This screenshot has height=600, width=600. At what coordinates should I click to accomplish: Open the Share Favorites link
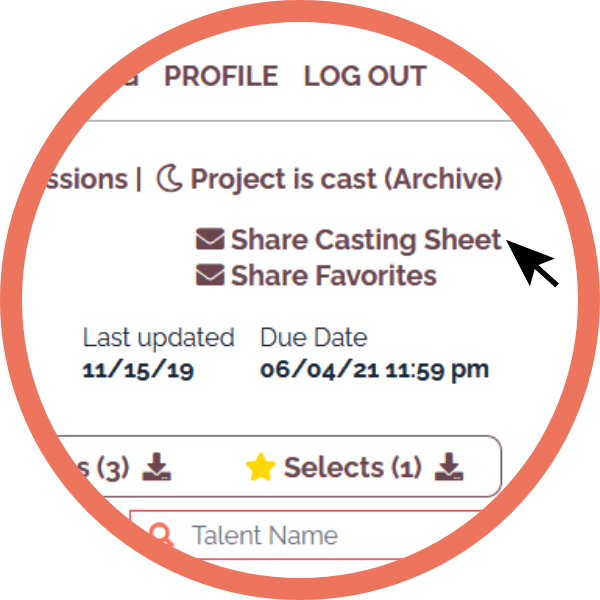point(333,276)
